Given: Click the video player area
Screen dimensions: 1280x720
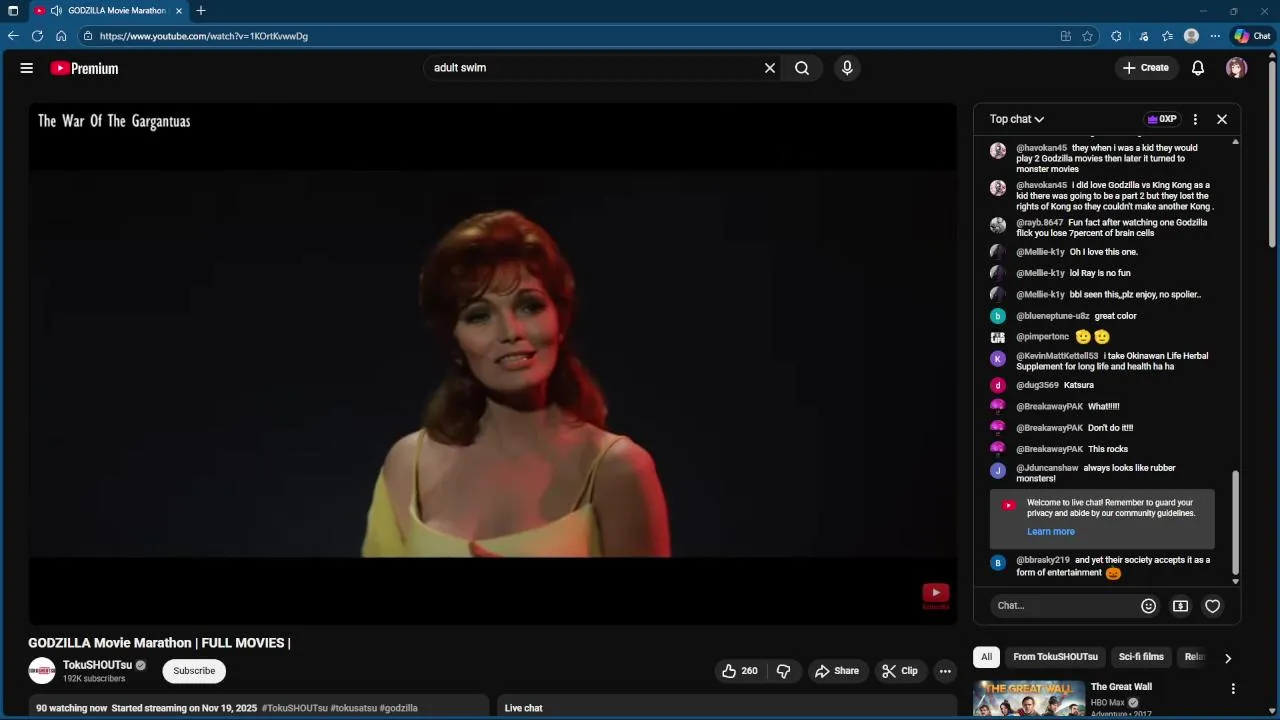Looking at the screenshot, I should 493,364.
